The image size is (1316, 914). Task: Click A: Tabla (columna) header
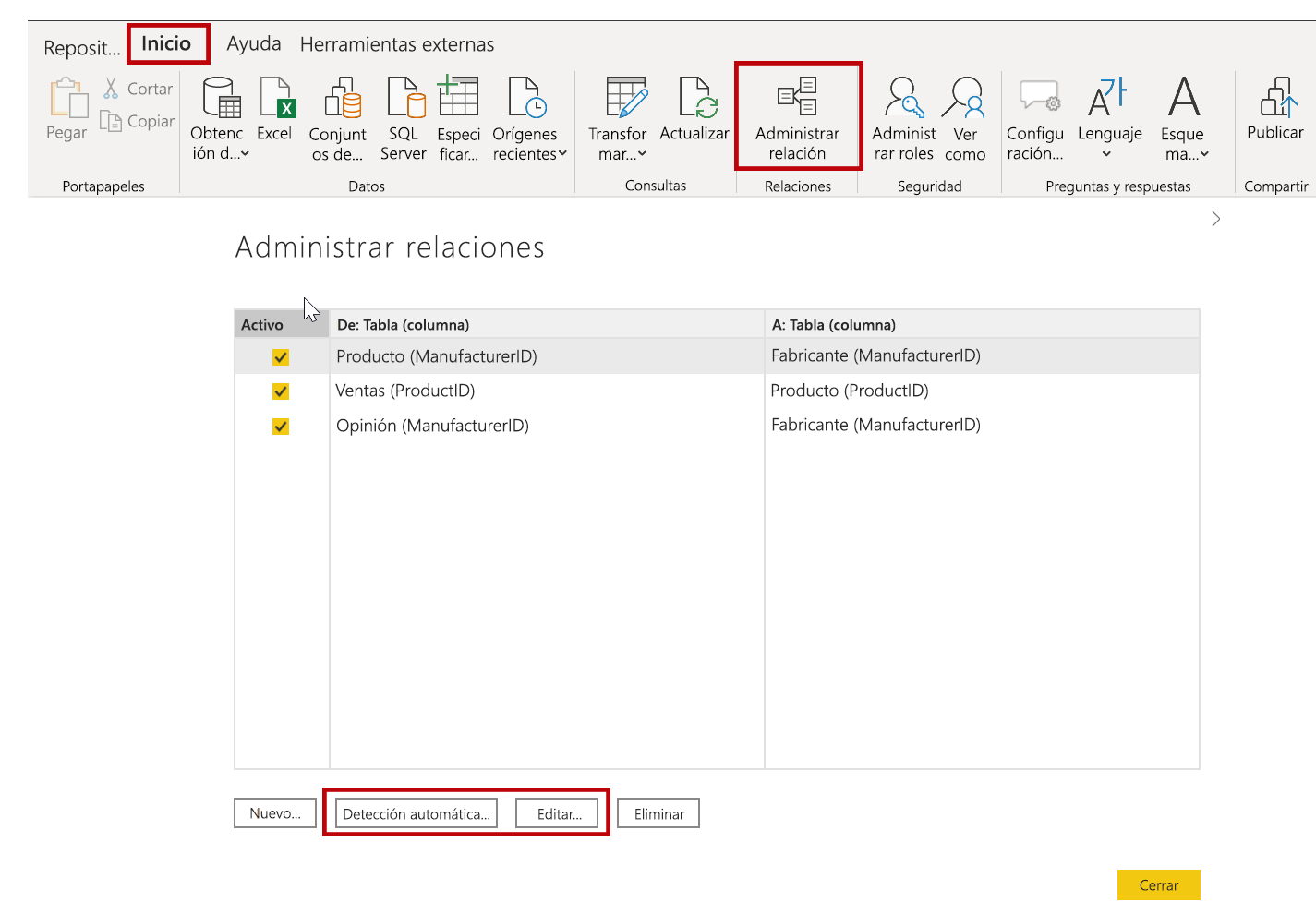point(983,324)
